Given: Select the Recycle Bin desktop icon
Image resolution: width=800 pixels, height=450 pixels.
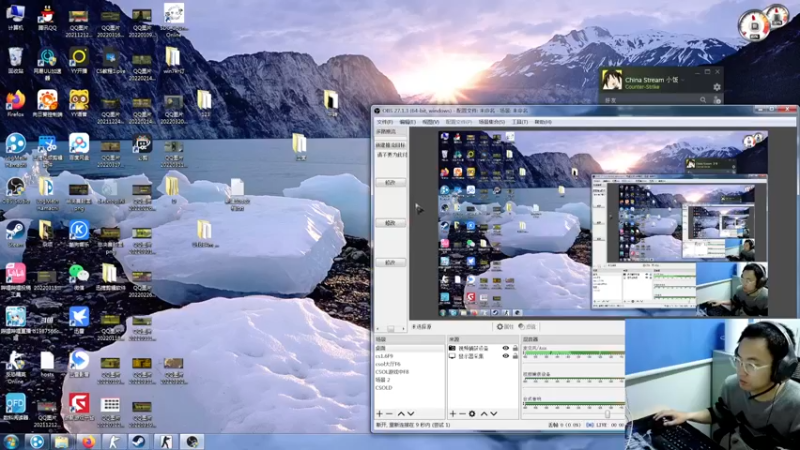Looking at the screenshot, I should (x=15, y=60).
